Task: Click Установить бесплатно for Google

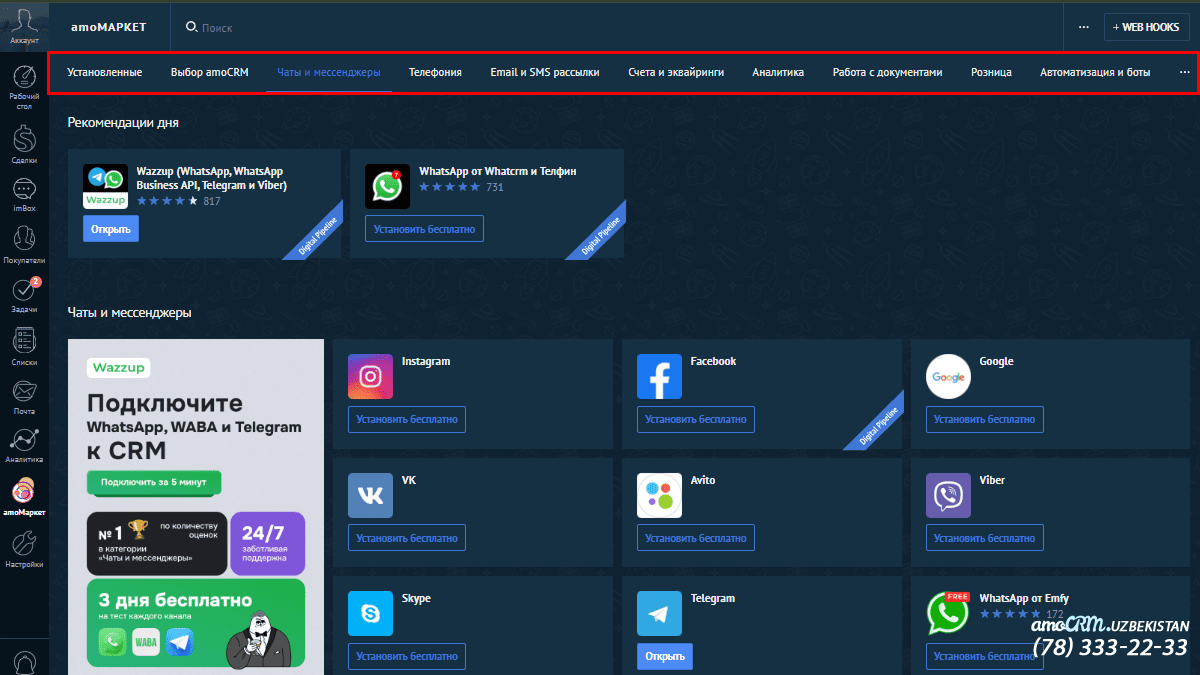Action: coord(985,419)
